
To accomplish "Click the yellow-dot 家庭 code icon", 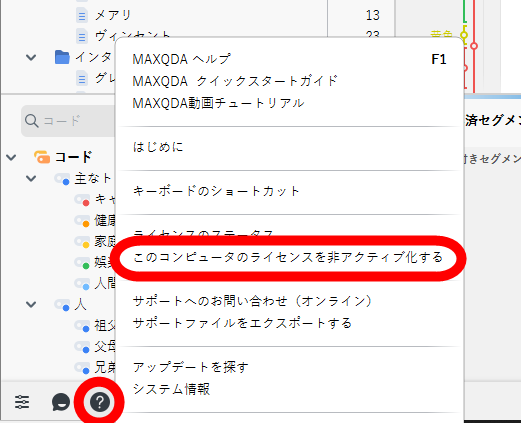I will click(x=82, y=242).
